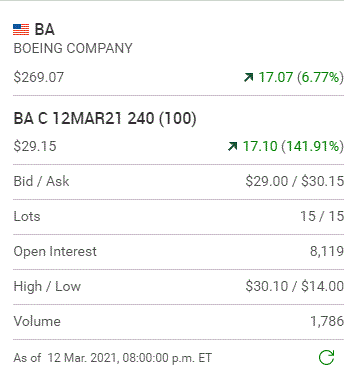The width and height of the screenshot is (362, 372).
Task: Click the green refresh quote icon
Action: coord(326,358)
